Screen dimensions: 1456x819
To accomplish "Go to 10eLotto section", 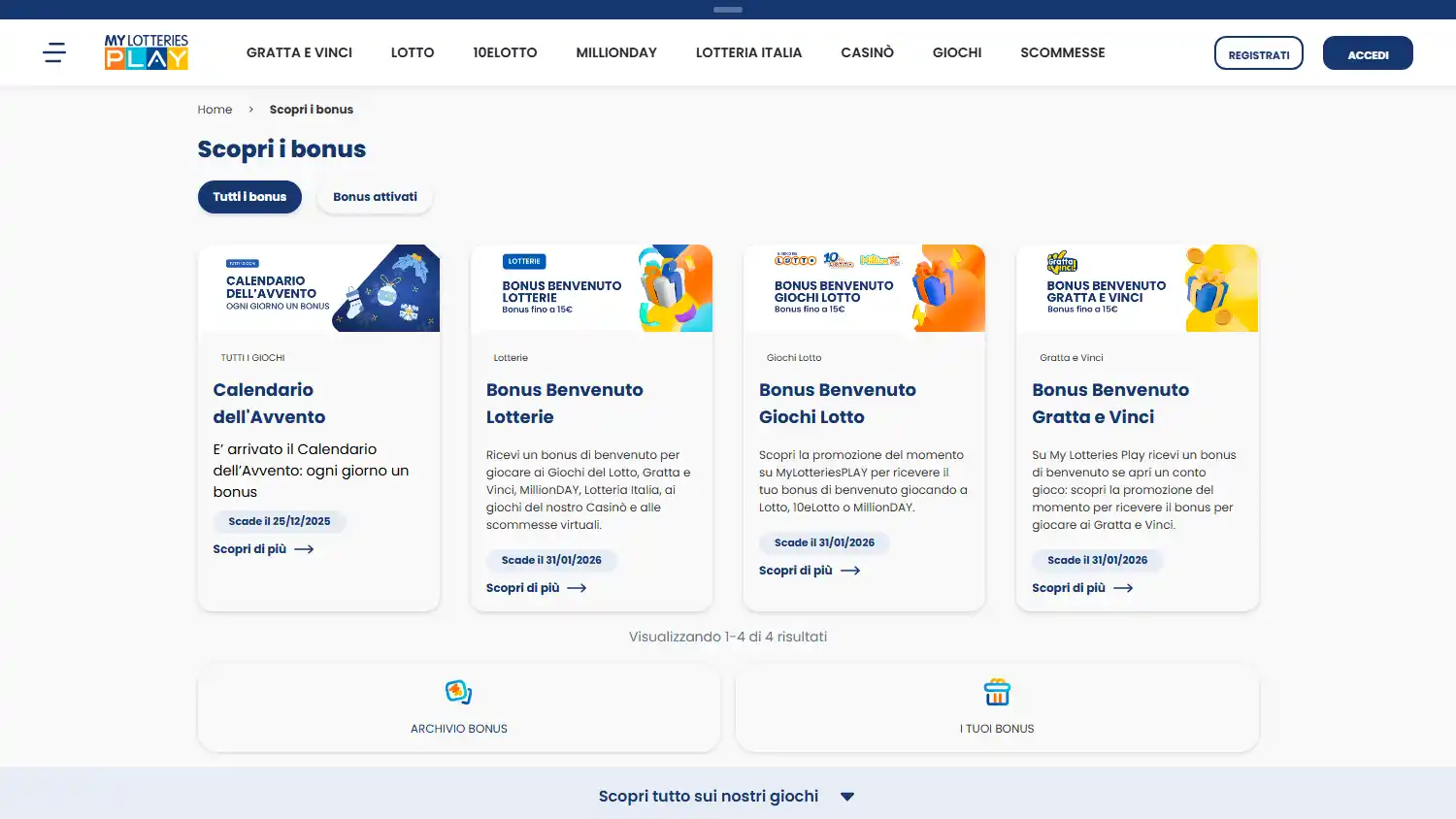I will pyautogui.click(x=505, y=52).
